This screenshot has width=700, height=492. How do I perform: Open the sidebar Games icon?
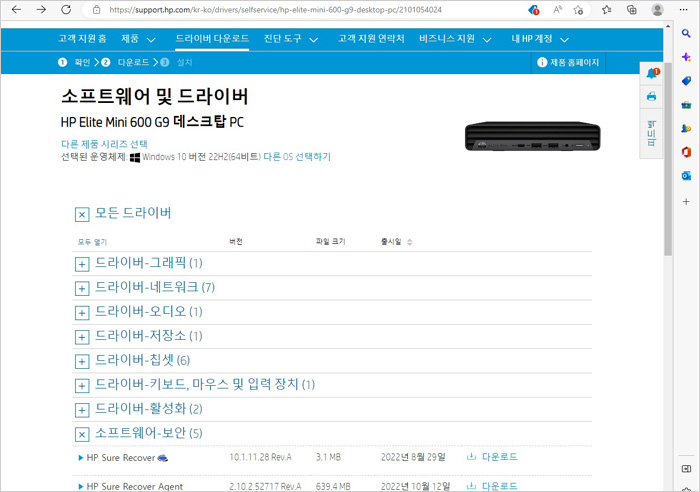(x=686, y=128)
